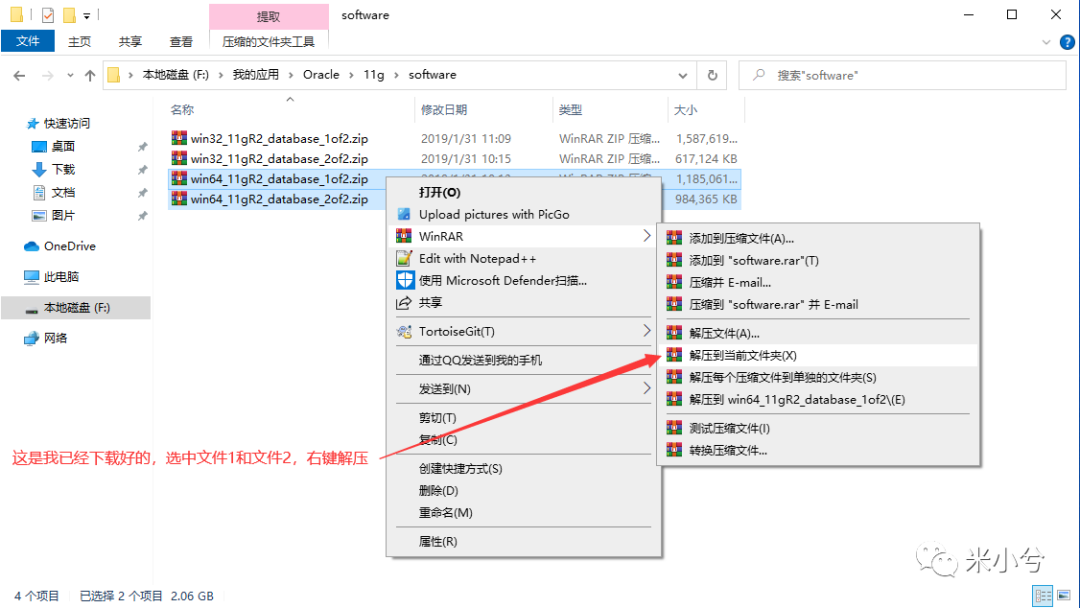The image size is (1080, 608).
Task: Click the WinRAR icon beside 添加到压缩文件(A)...
Action: (674, 238)
